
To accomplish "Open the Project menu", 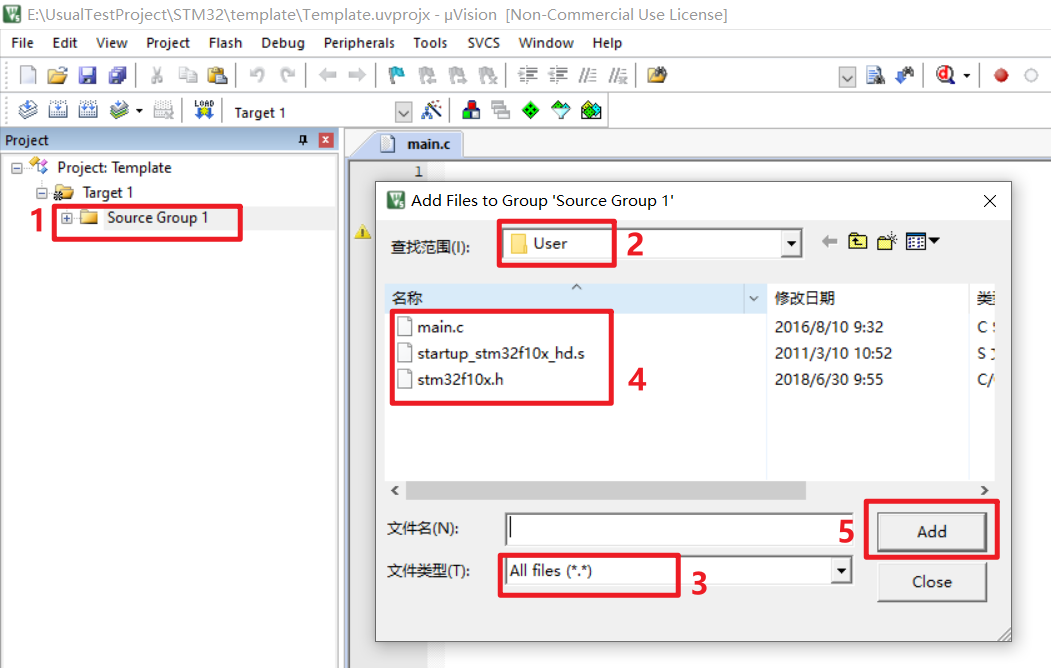I will pos(168,43).
